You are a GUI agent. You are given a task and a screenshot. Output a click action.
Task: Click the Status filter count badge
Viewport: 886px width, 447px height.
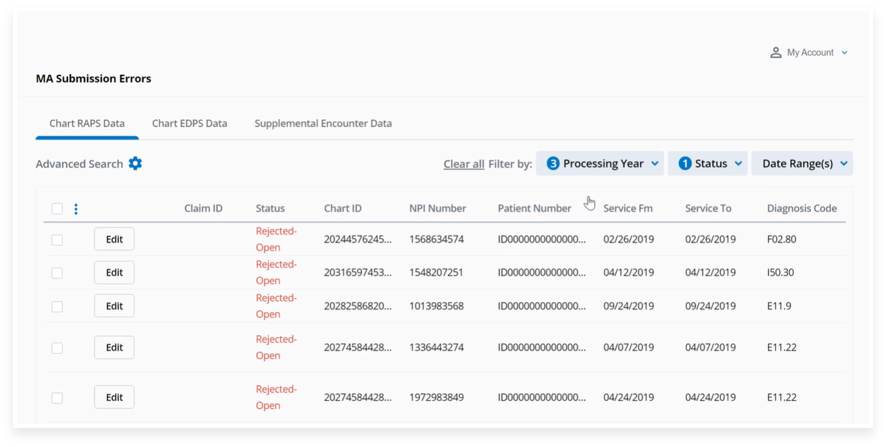(x=685, y=164)
